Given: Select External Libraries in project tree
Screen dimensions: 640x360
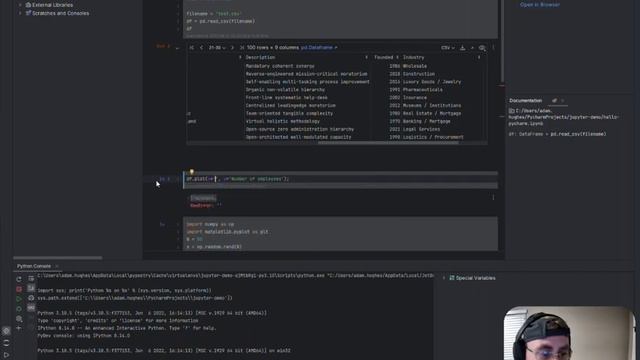Looking at the screenshot, I should [x=49, y=5].
